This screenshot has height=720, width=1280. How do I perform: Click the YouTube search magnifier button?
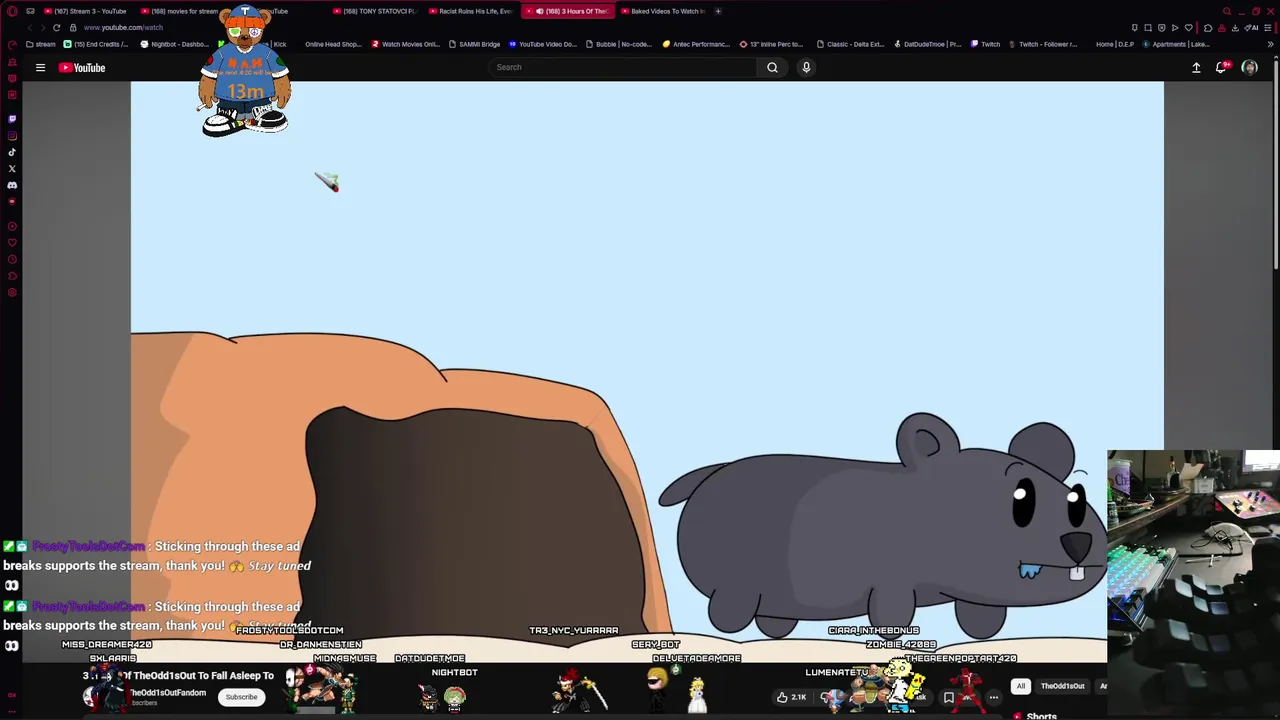pos(772,67)
